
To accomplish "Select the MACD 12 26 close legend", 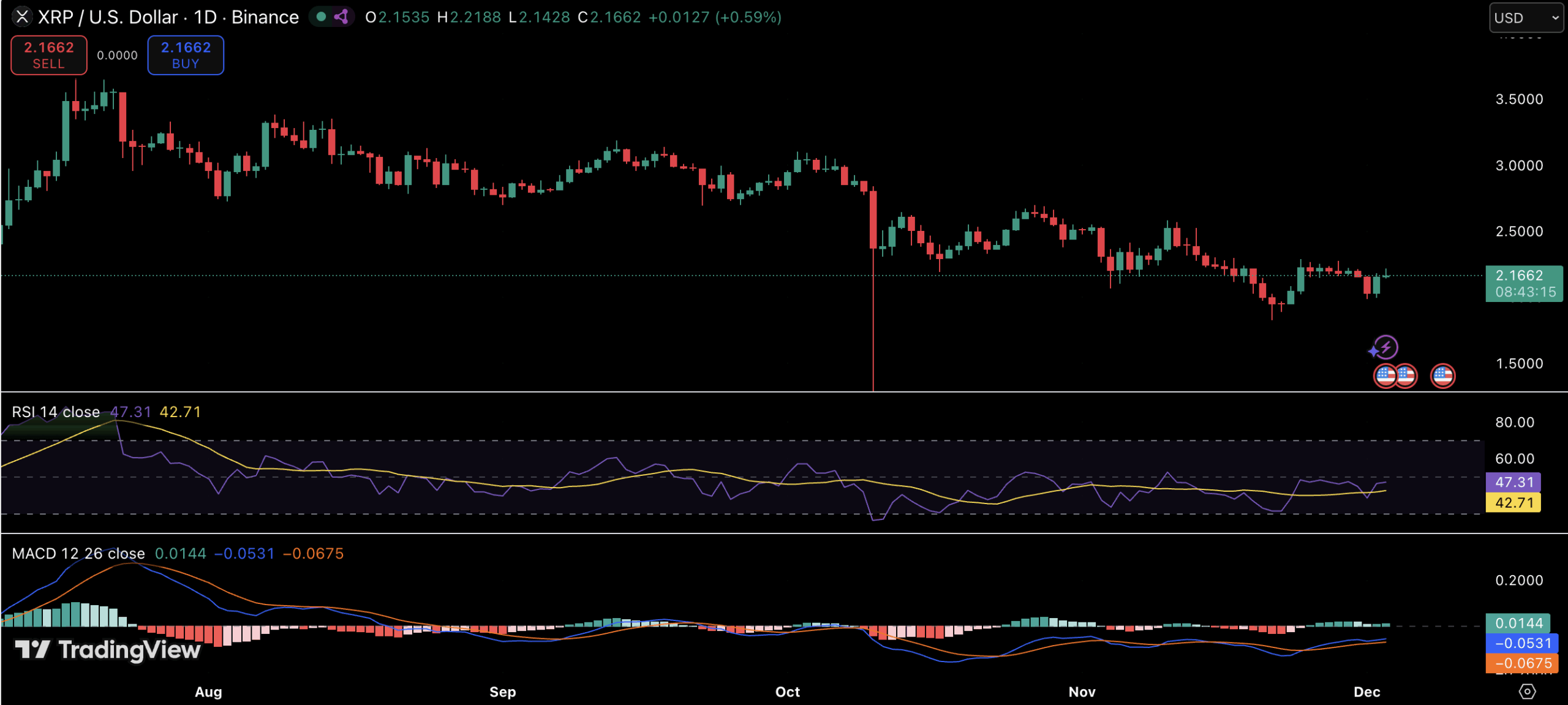I will click(x=78, y=554).
